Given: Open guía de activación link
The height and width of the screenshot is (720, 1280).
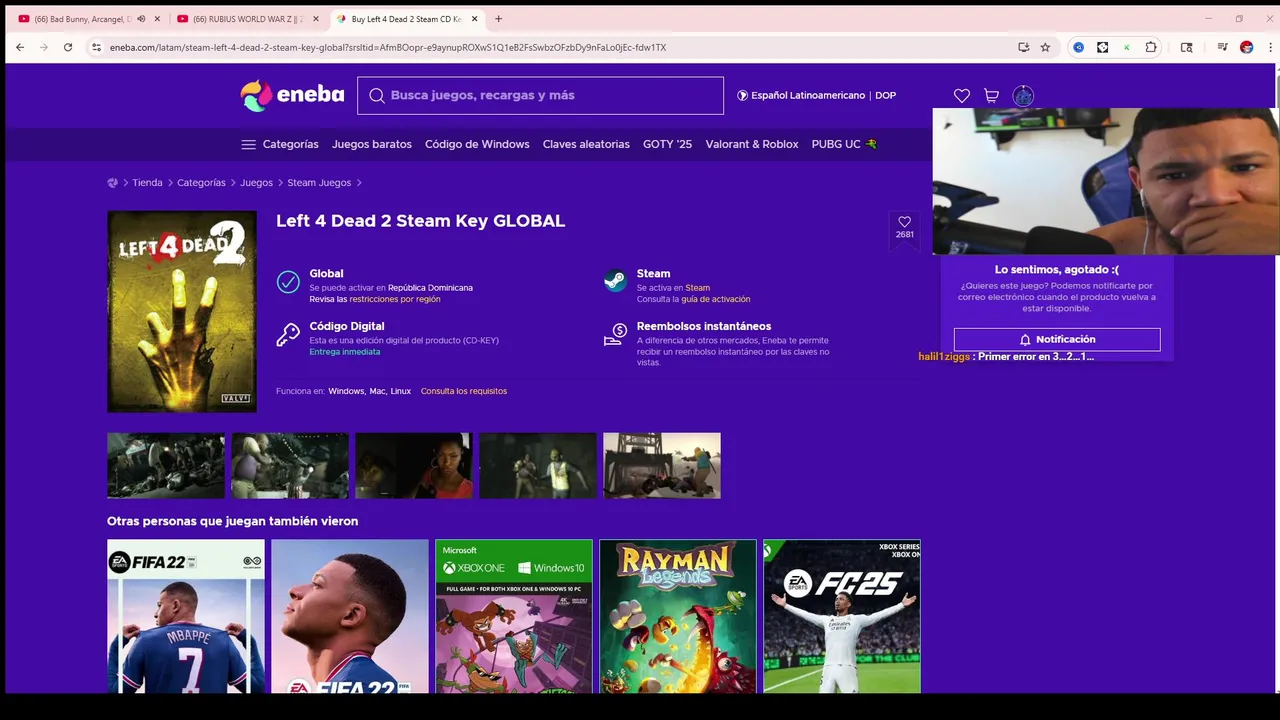Looking at the screenshot, I should 716,299.
